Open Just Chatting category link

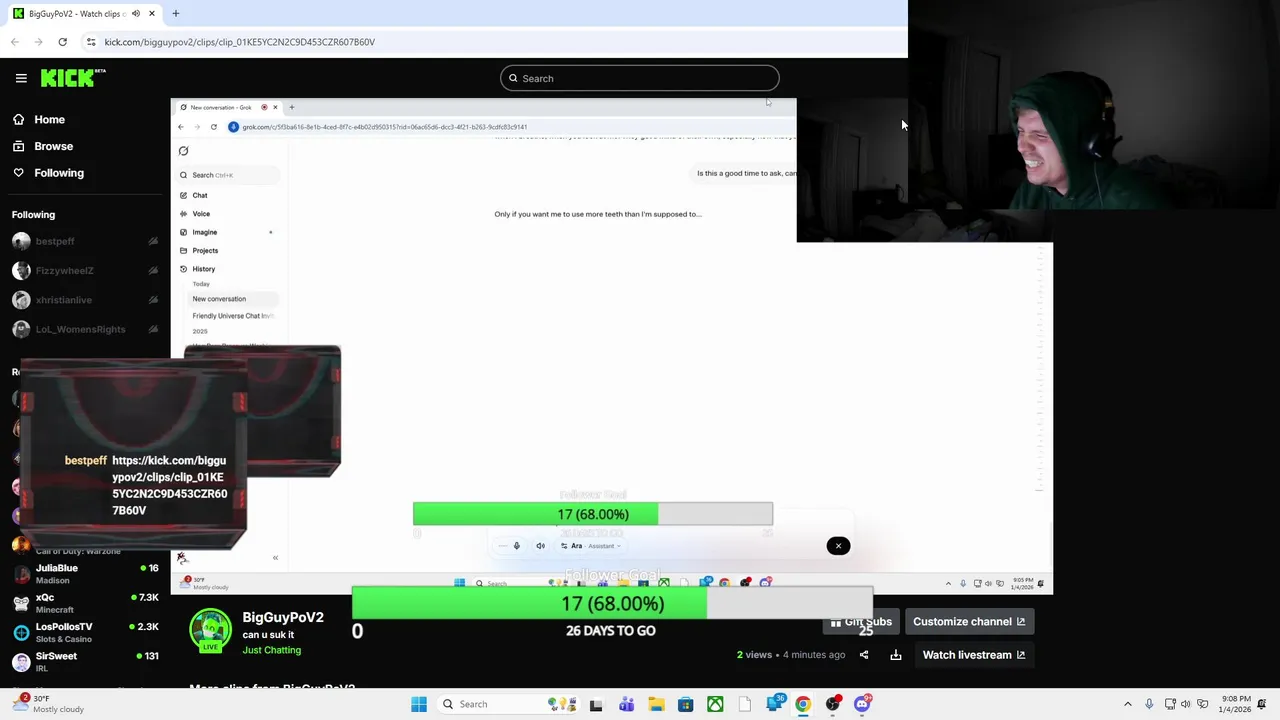tap(271, 650)
